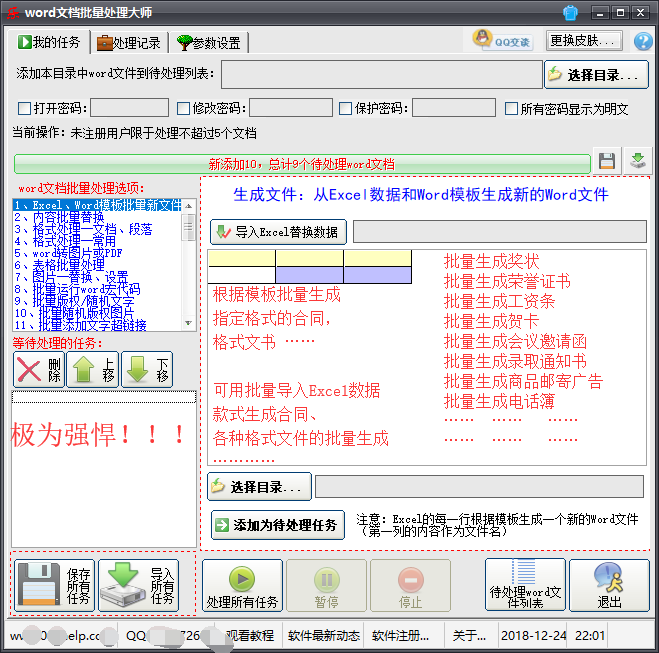
Task: Open the 待处理word文件列表 button
Action: pos(525,585)
